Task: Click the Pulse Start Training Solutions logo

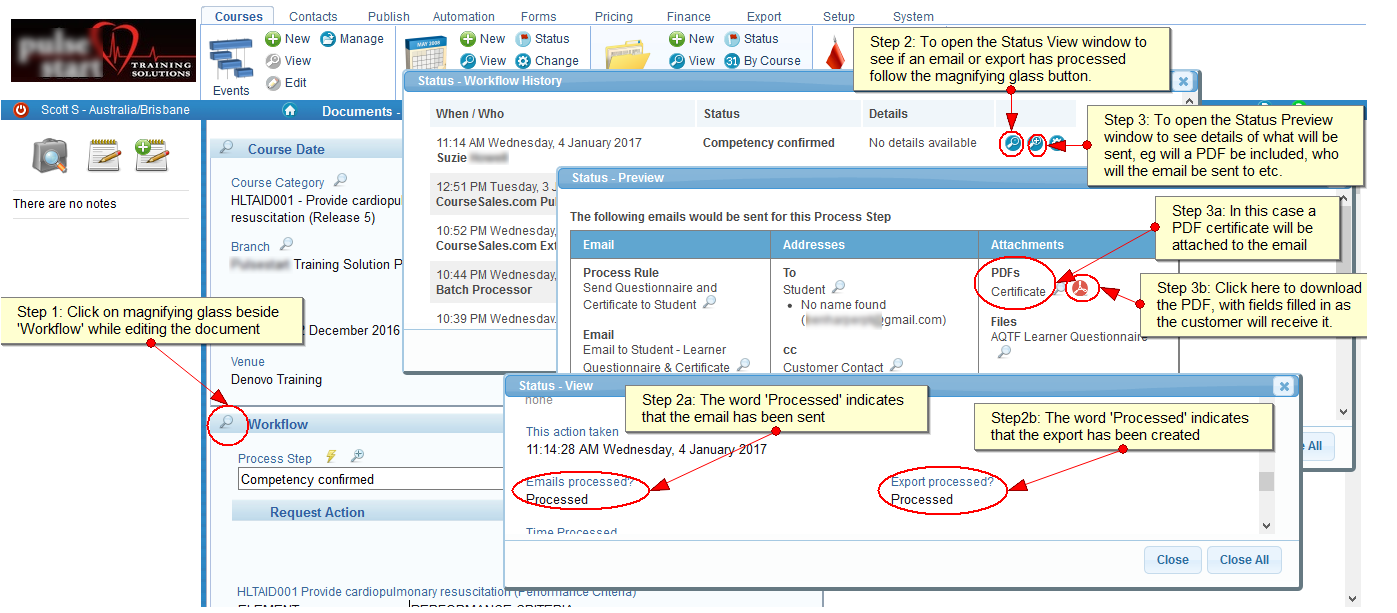Action: (103, 51)
